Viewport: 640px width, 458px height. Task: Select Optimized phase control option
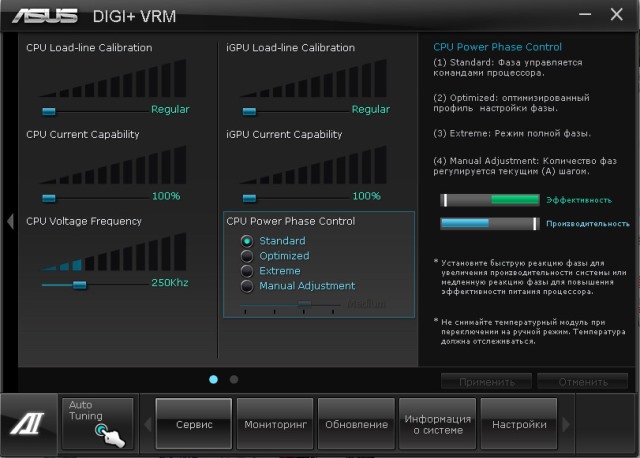click(x=247, y=256)
